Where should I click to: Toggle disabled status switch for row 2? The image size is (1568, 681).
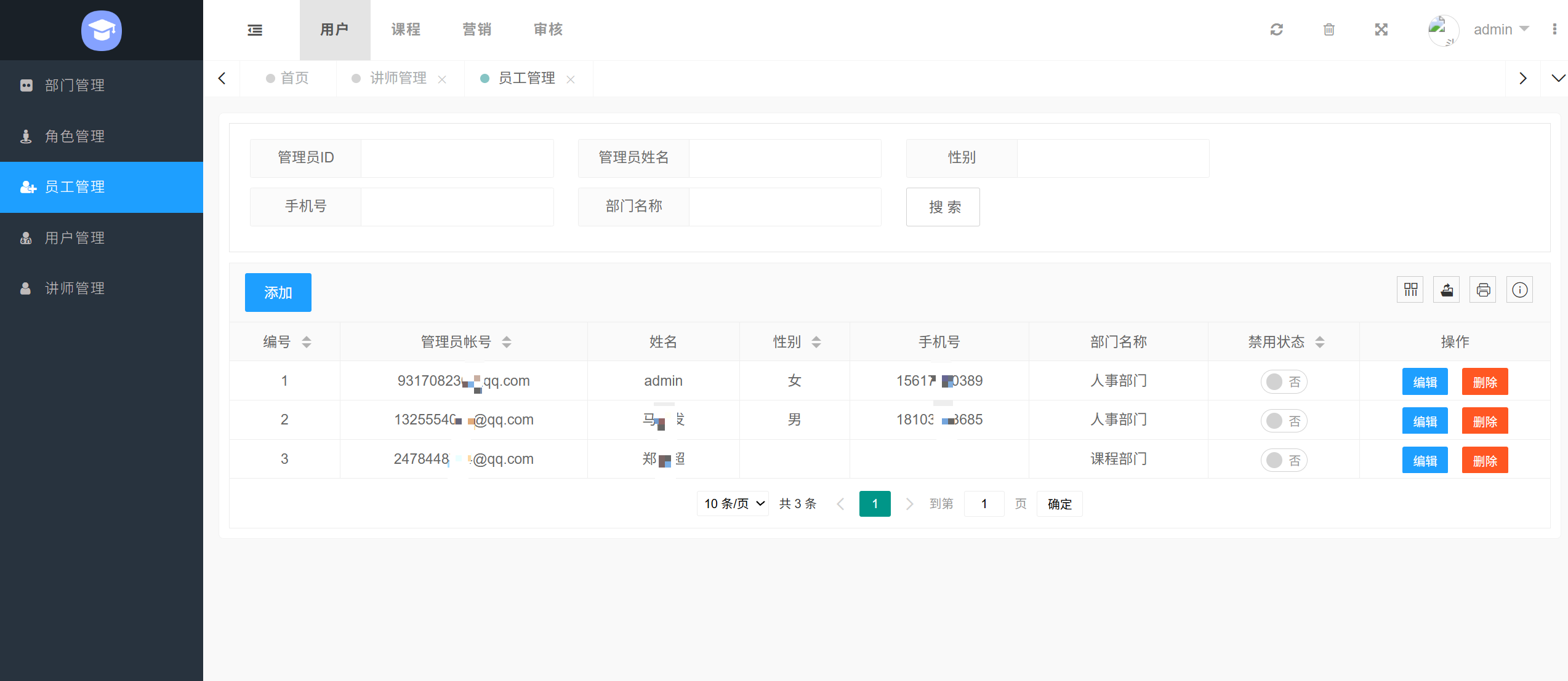click(1284, 421)
